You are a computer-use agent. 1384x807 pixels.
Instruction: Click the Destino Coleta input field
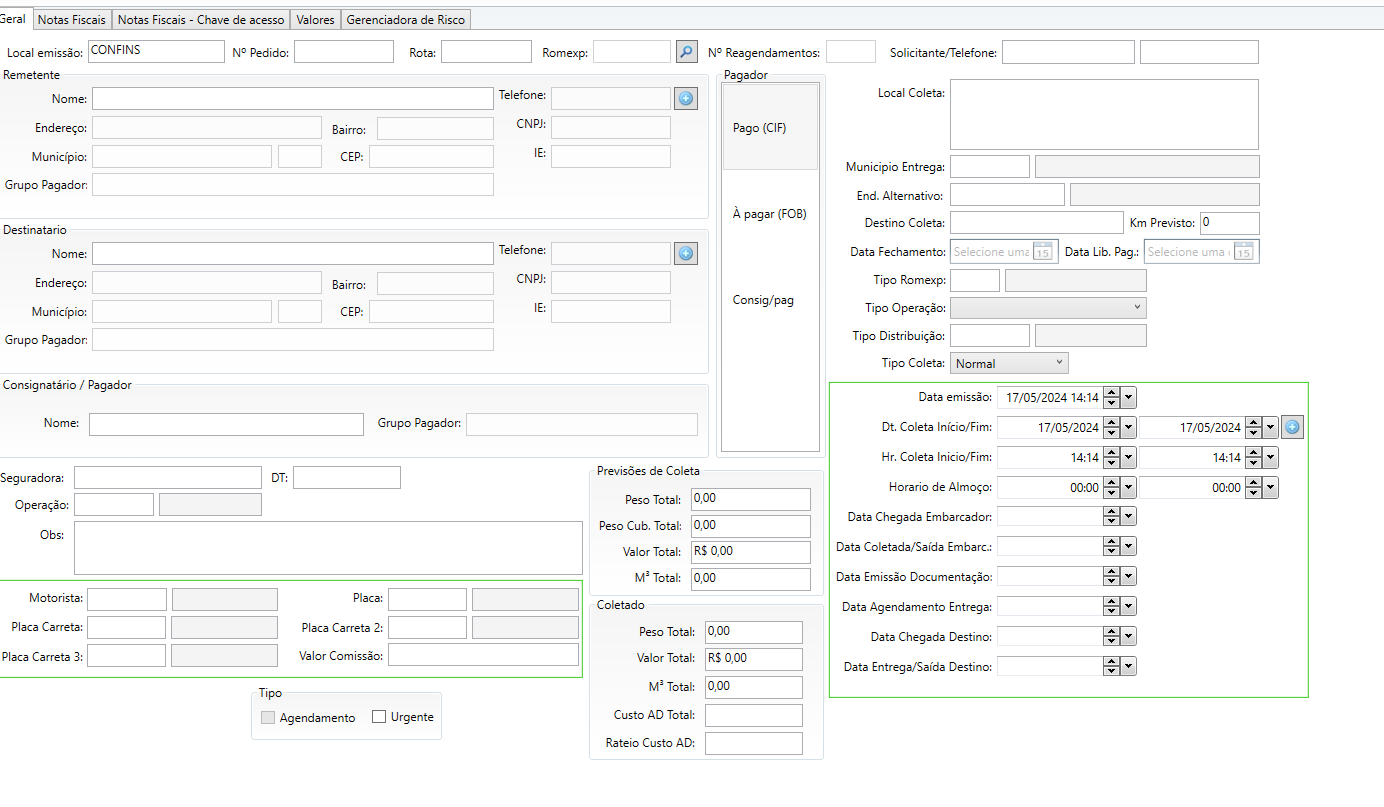[x=1037, y=223]
